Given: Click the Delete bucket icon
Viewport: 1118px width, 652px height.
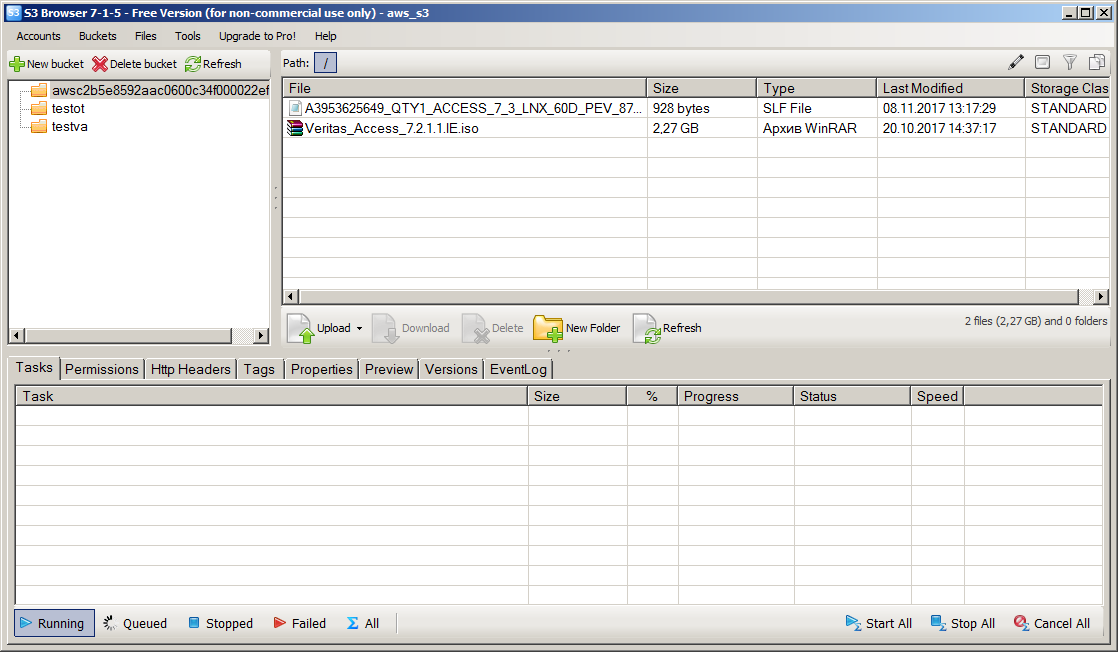Looking at the screenshot, I should click(x=99, y=63).
